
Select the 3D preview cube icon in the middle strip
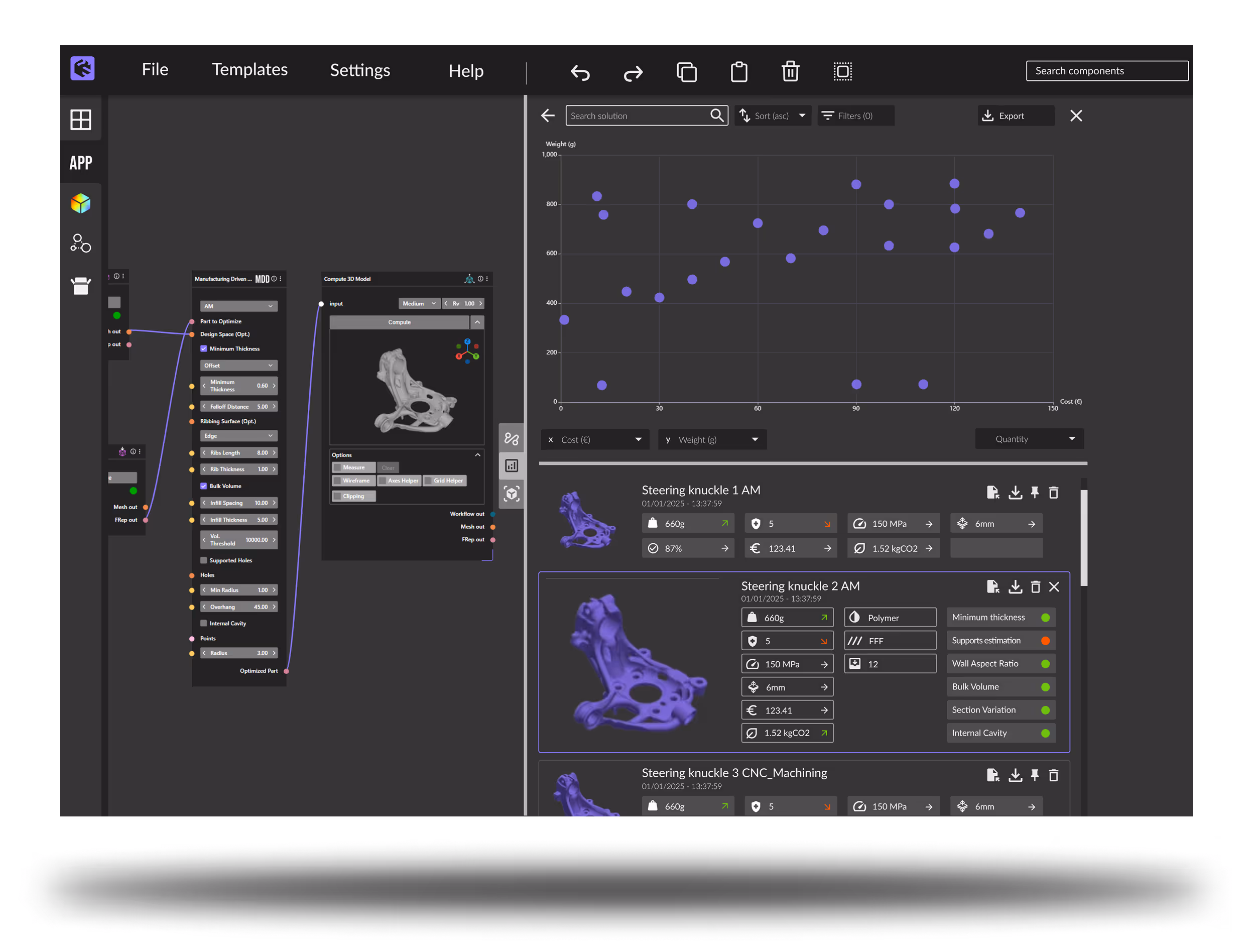[x=512, y=494]
